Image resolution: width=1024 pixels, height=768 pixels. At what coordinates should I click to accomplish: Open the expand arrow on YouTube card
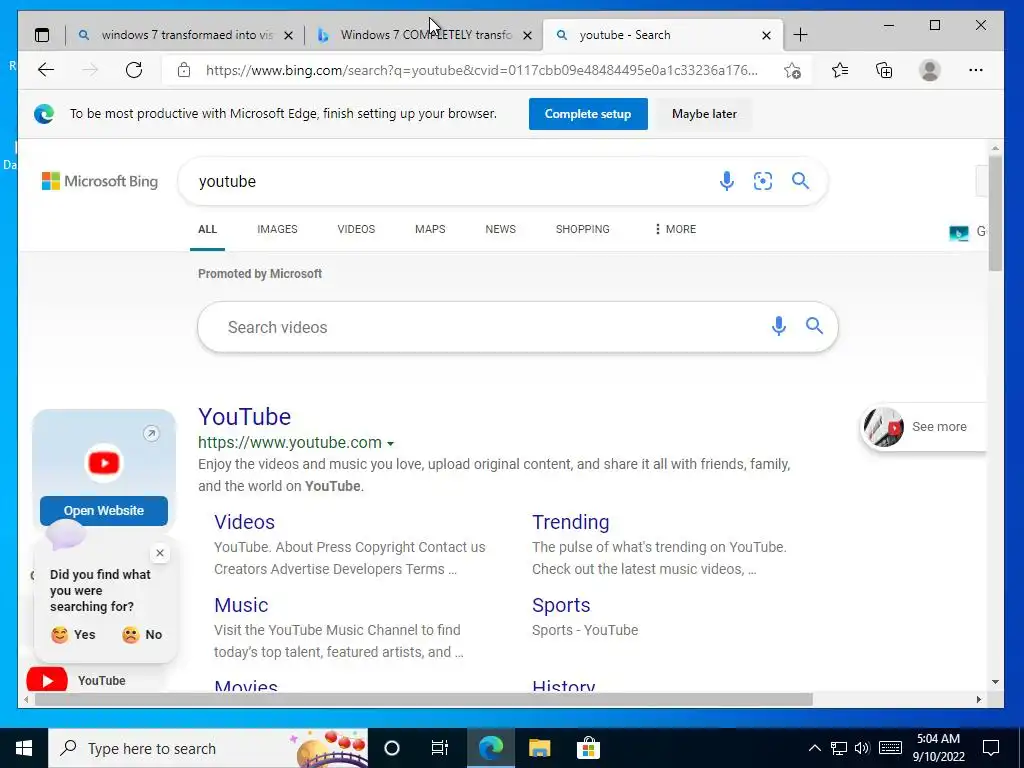pos(151,434)
